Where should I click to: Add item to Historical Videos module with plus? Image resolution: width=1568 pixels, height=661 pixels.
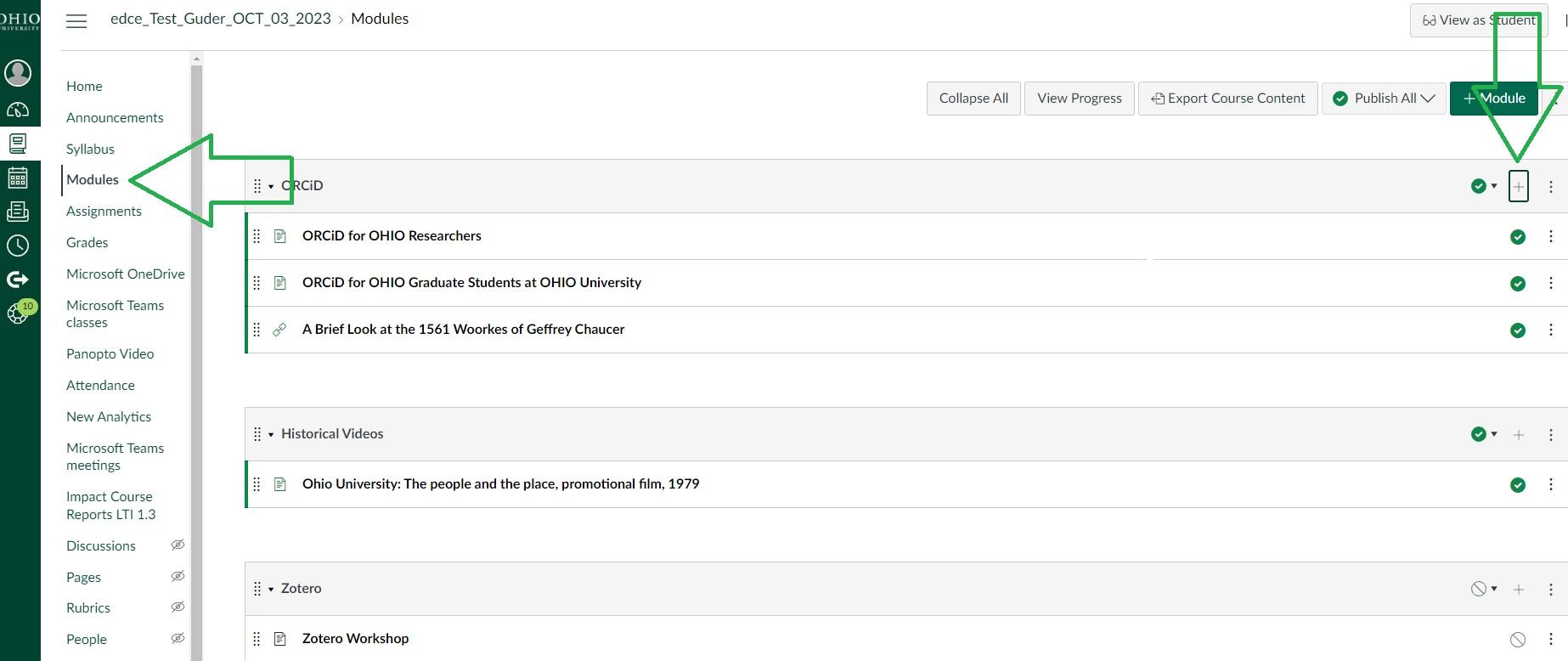1519,434
